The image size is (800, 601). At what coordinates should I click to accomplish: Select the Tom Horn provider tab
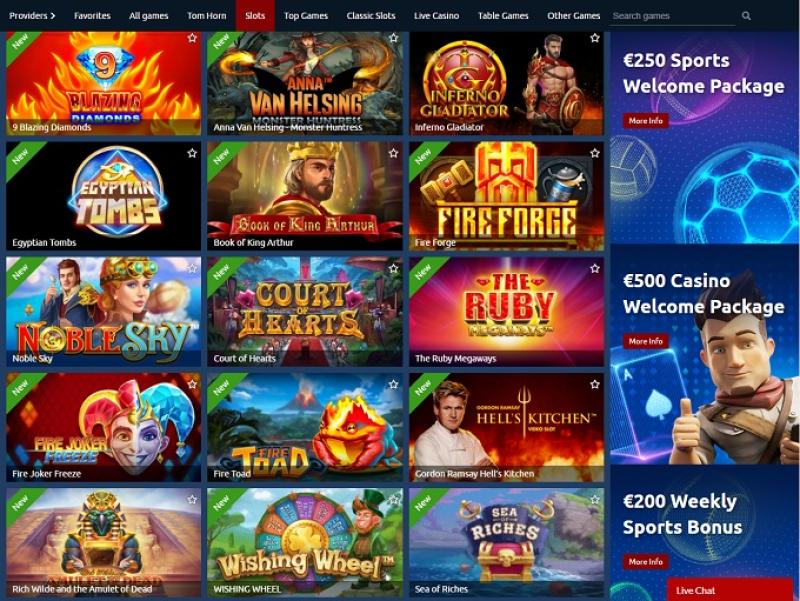coord(207,16)
